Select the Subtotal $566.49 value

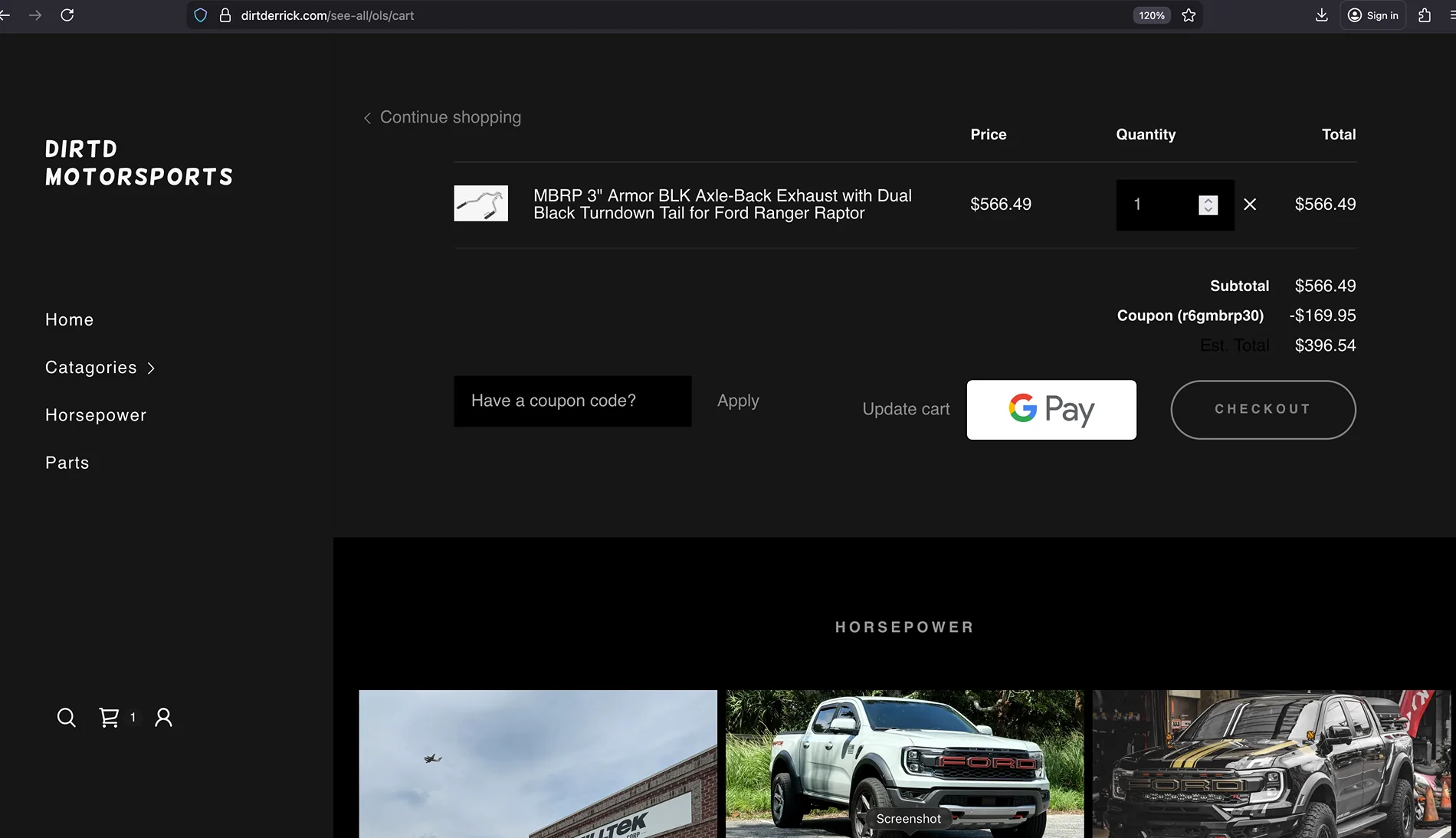(1325, 286)
